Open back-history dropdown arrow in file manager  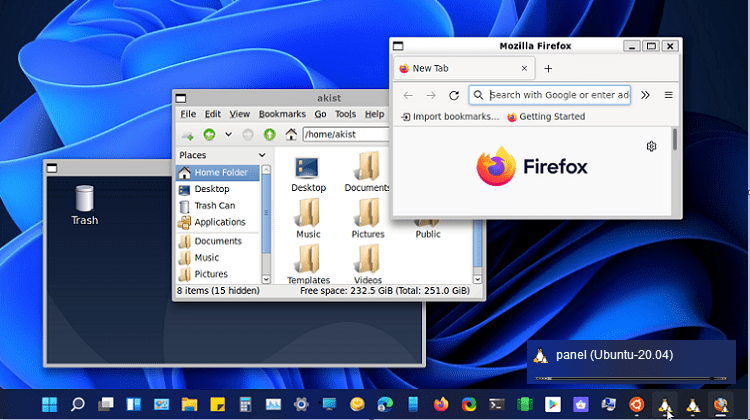click(228, 134)
